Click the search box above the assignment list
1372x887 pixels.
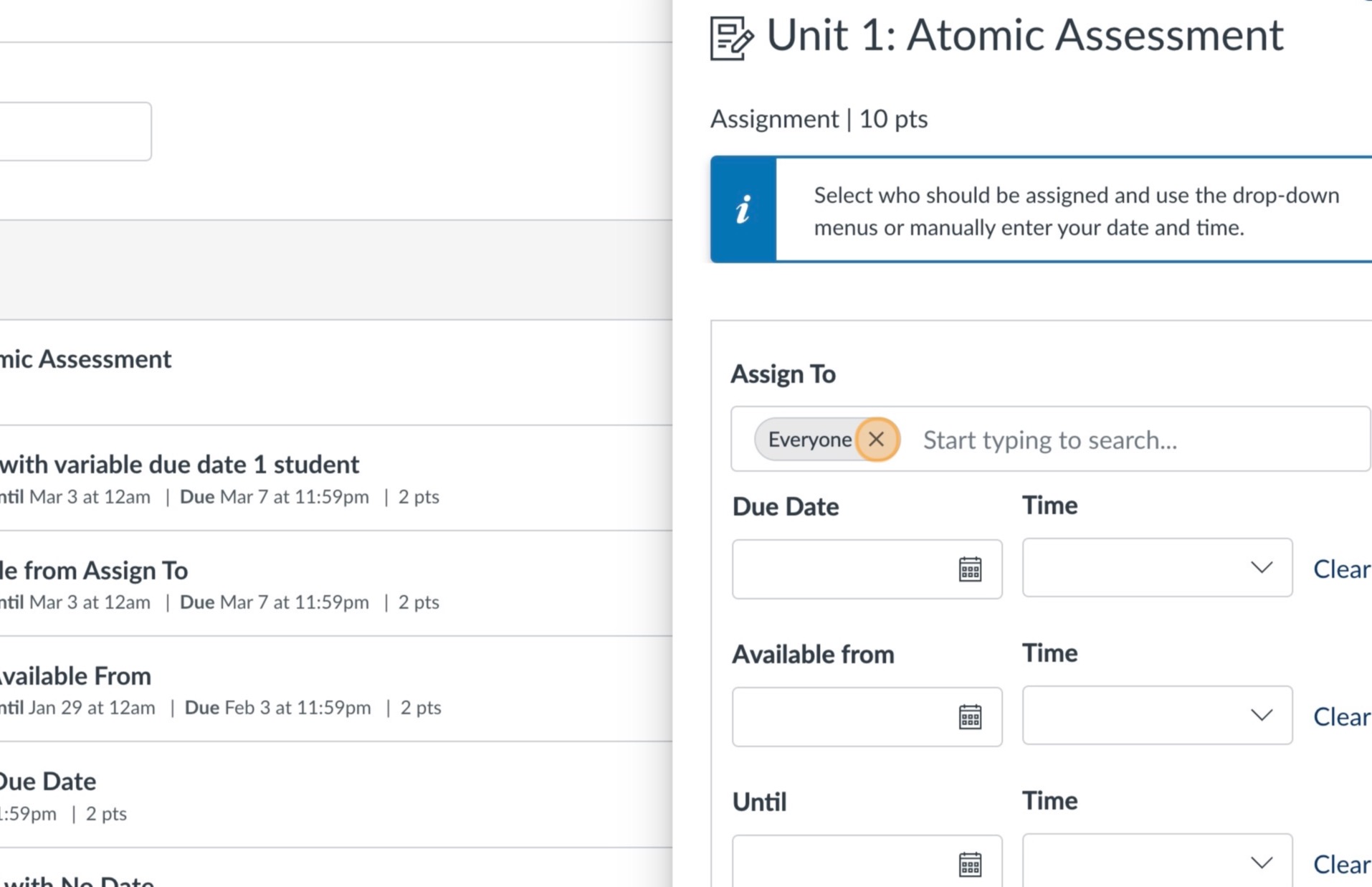tap(72, 131)
